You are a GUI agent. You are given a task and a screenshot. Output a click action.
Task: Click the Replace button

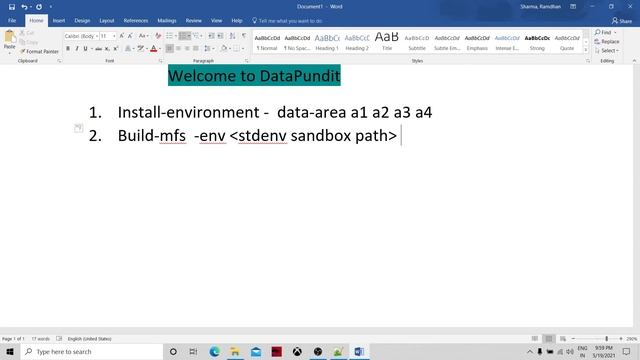[x=607, y=42]
